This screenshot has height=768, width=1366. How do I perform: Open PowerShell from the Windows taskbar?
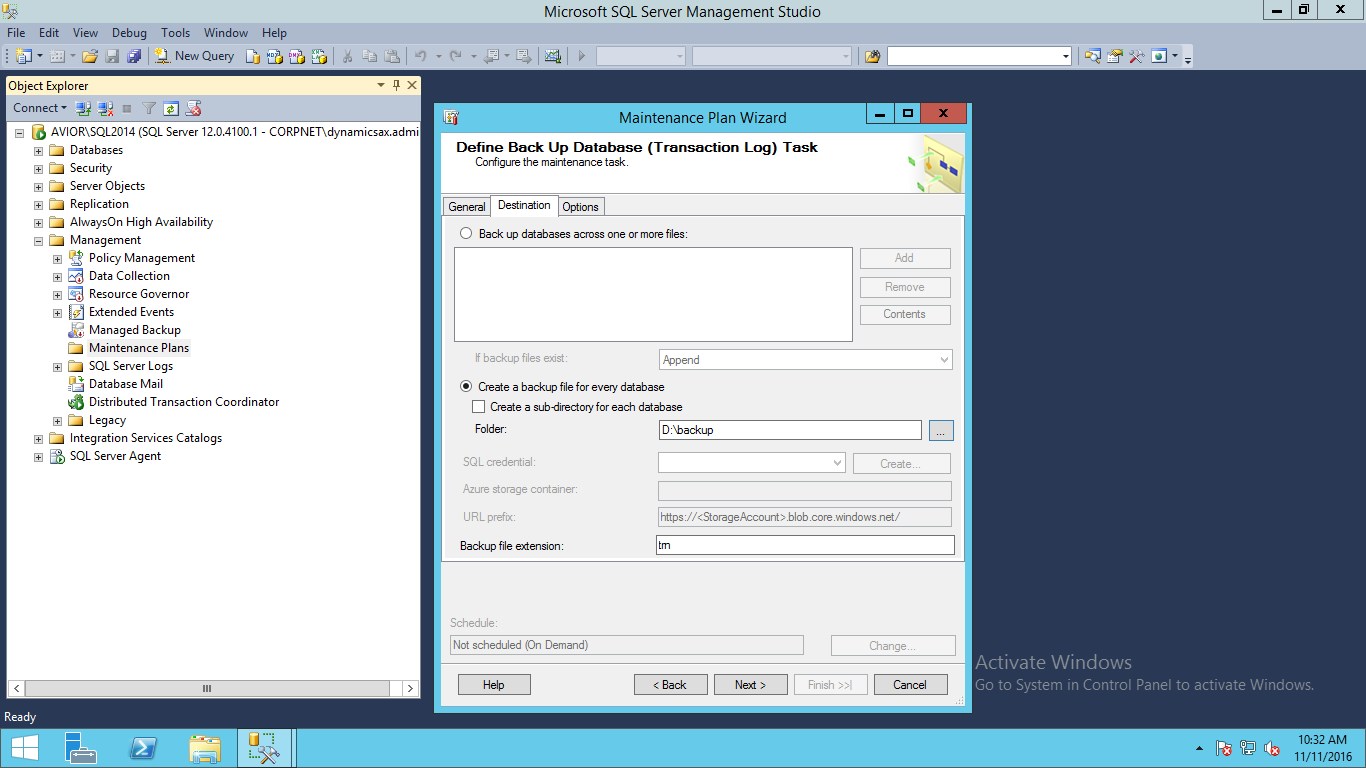coord(143,748)
